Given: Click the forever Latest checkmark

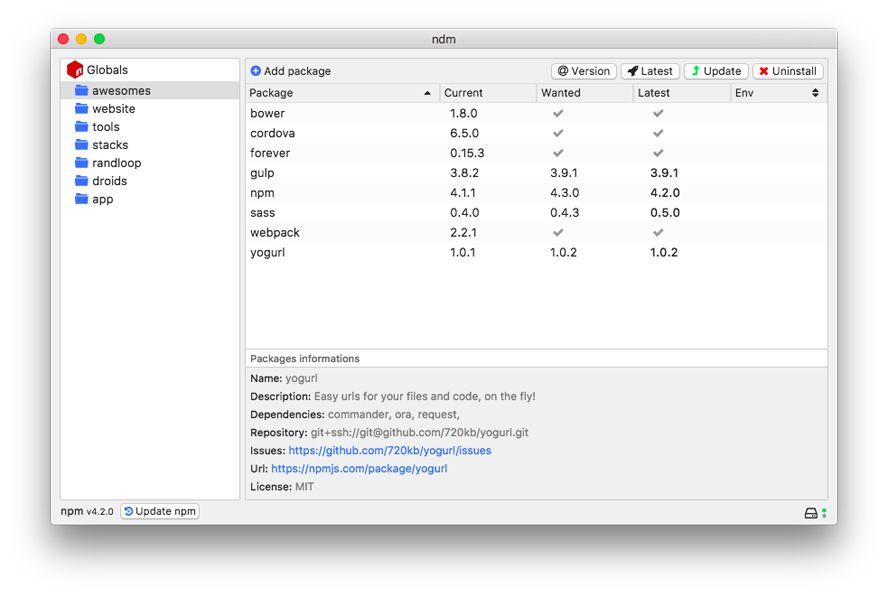Looking at the screenshot, I should [x=658, y=153].
